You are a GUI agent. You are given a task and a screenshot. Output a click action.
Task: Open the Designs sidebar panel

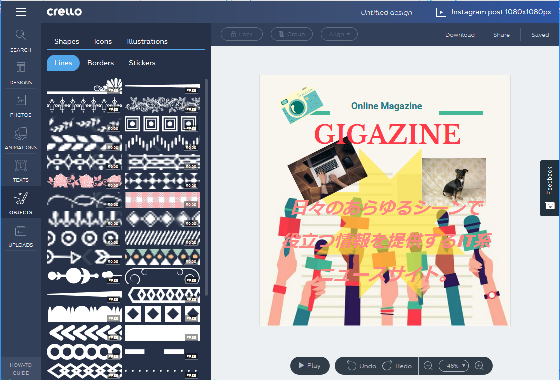pyautogui.click(x=21, y=73)
